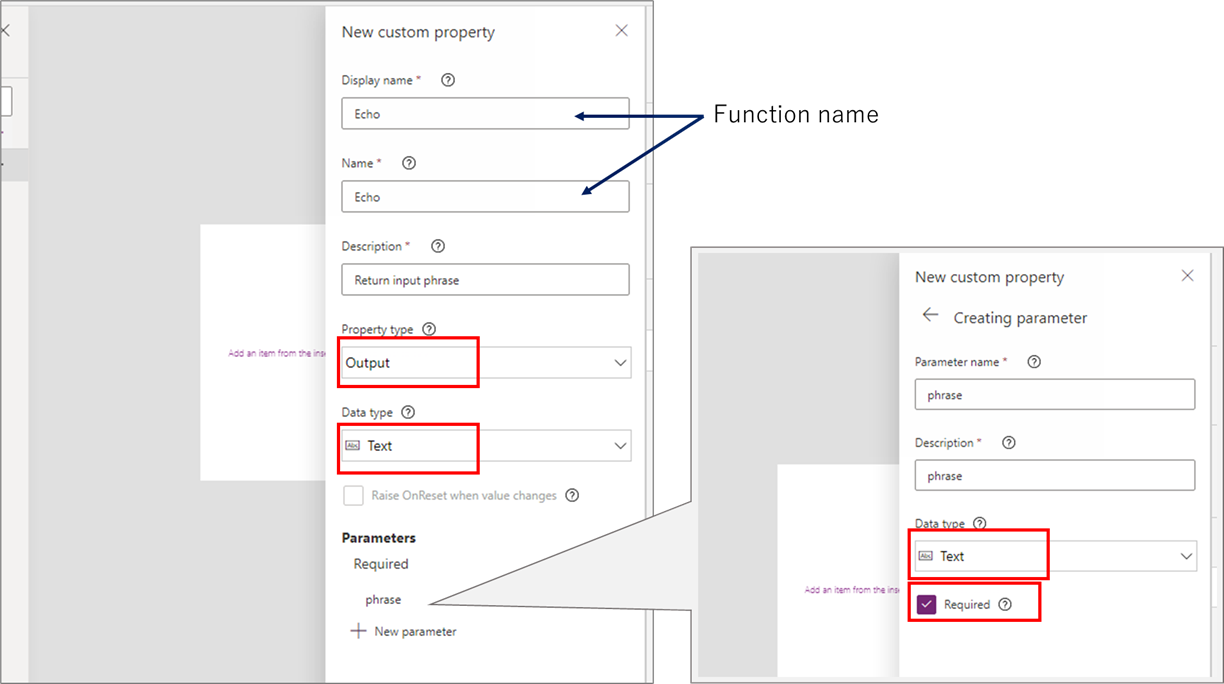The width and height of the screenshot is (1224, 684).
Task: Focus the Display name field with Echo
Action: (x=485, y=114)
